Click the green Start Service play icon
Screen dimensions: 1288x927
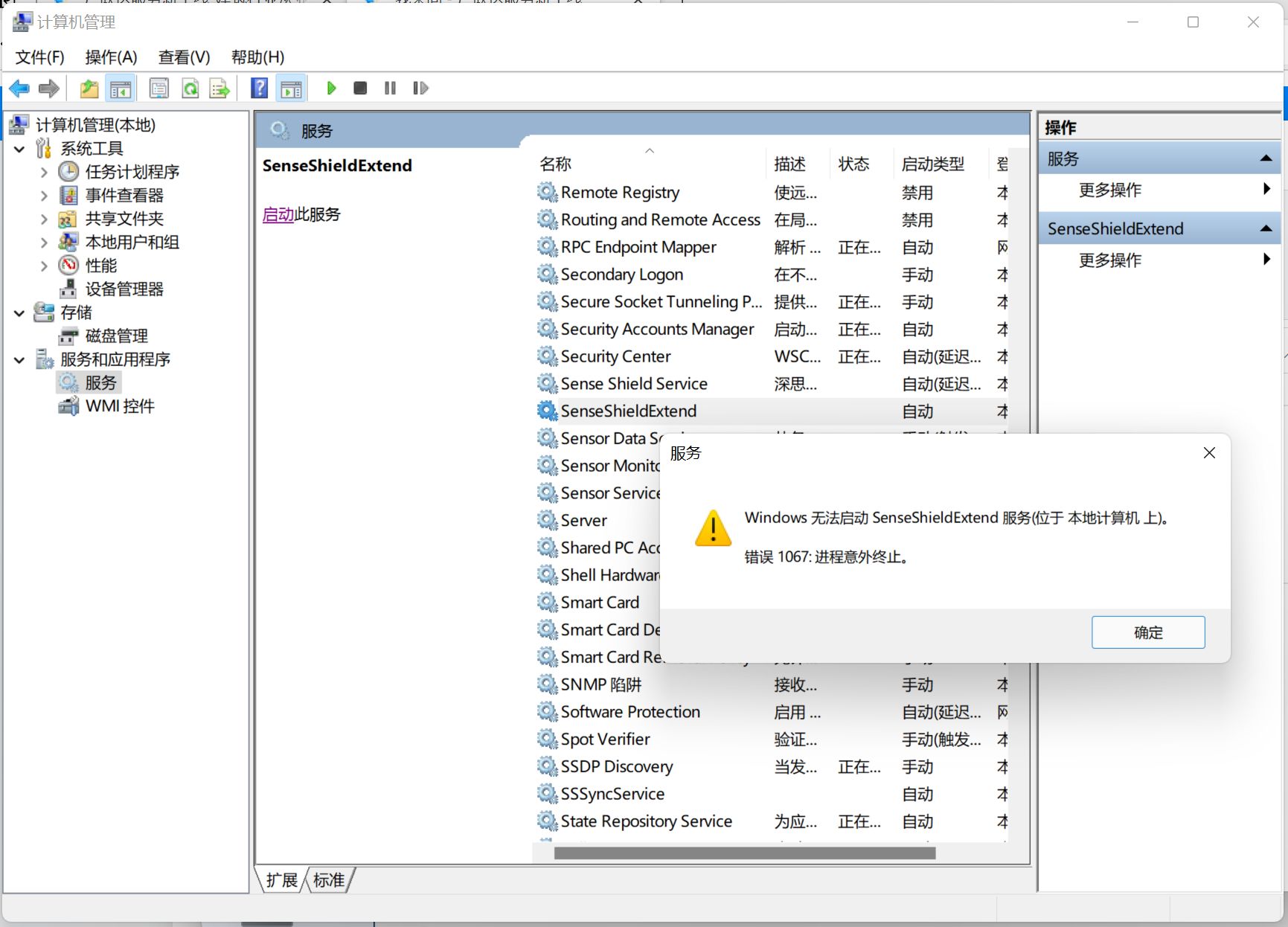click(331, 89)
